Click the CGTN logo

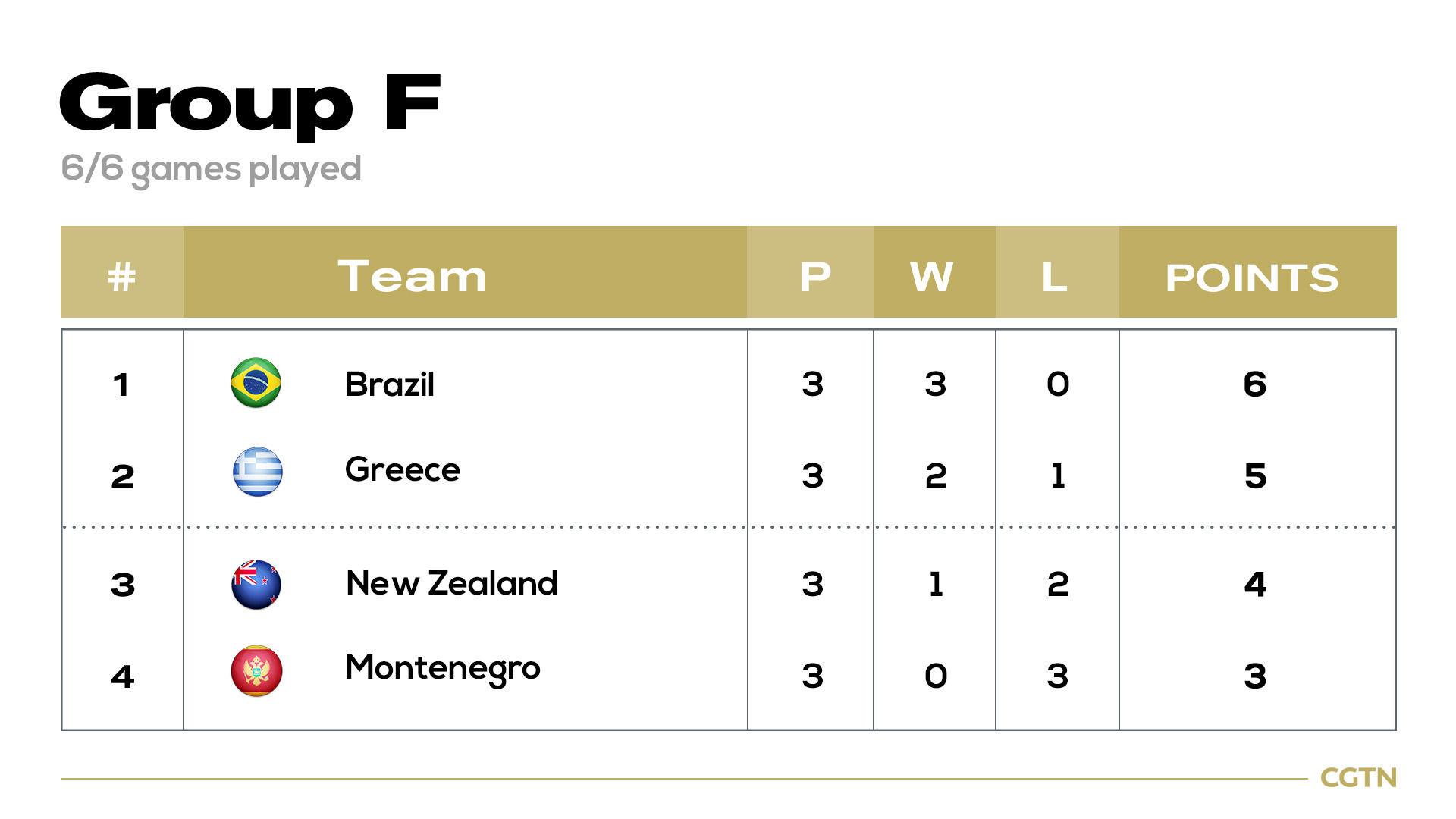(x=1358, y=778)
